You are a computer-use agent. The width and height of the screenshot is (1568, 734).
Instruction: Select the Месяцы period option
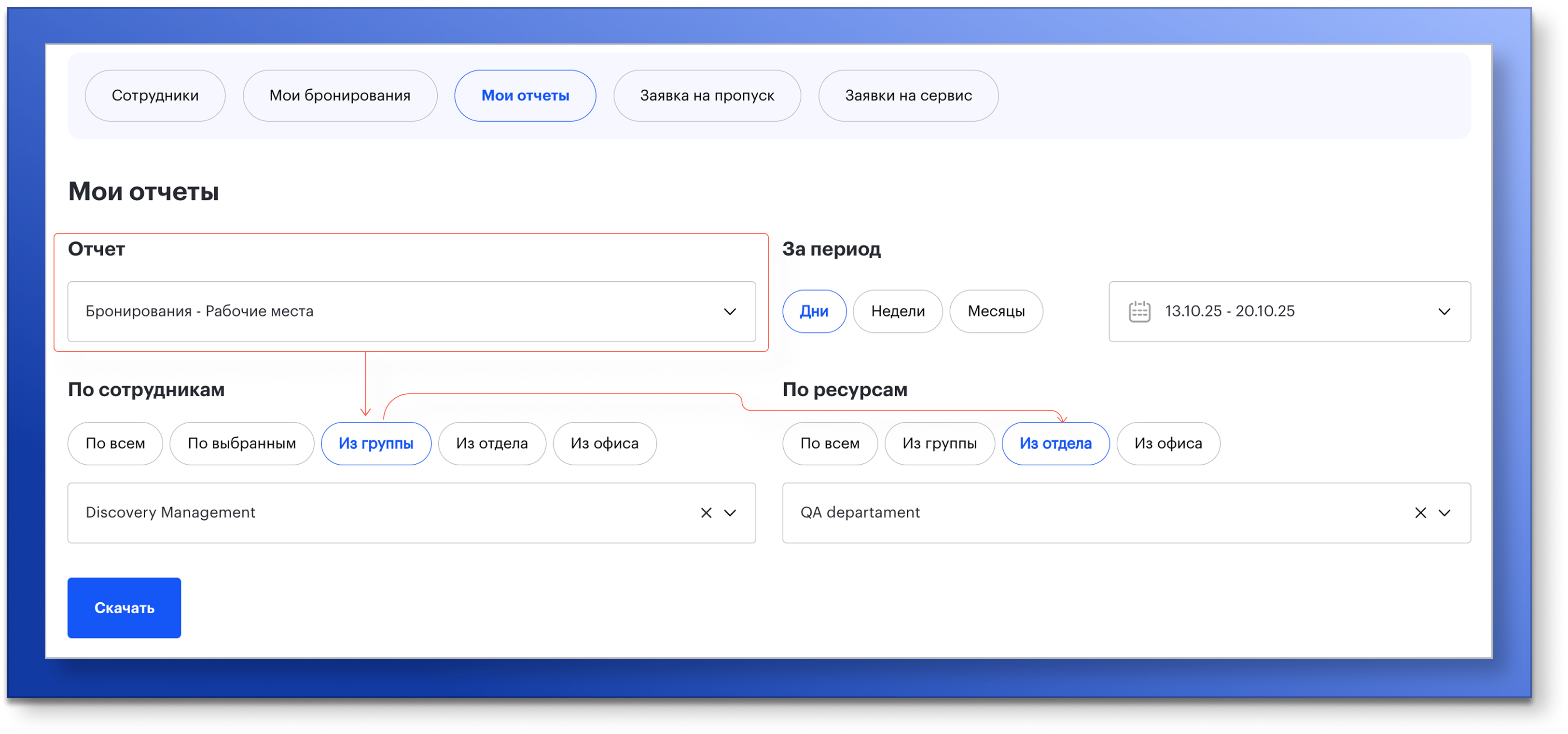pyautogui.click(x=996, y=312)
